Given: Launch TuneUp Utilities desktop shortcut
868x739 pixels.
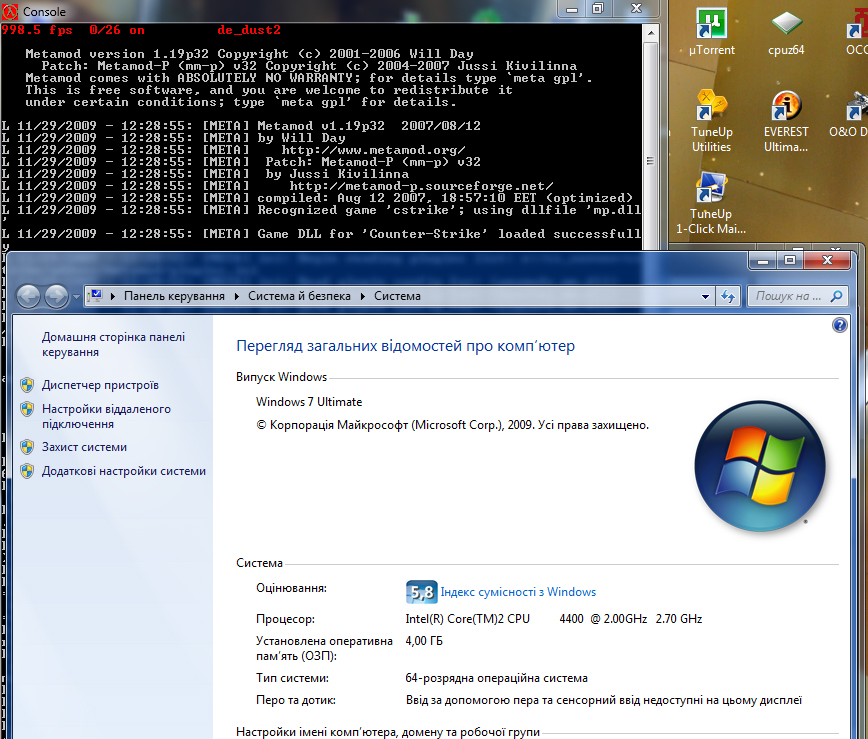Looking at the screenshot, I should (x=711, y=121).
